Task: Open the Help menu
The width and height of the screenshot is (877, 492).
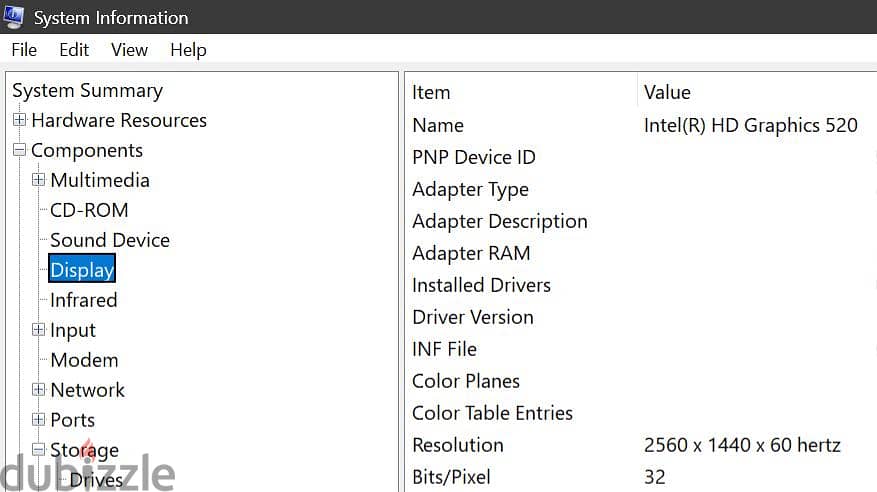Action: [x=188, y=50]
